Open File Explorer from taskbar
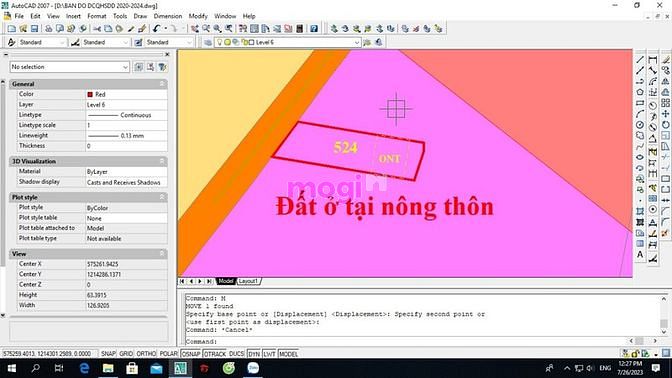 108,368
